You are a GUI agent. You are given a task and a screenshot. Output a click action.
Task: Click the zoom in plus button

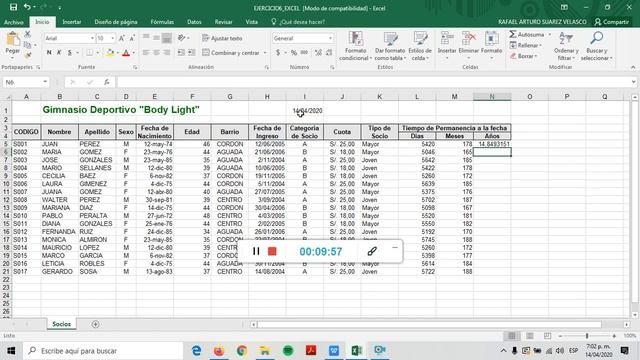614,336
